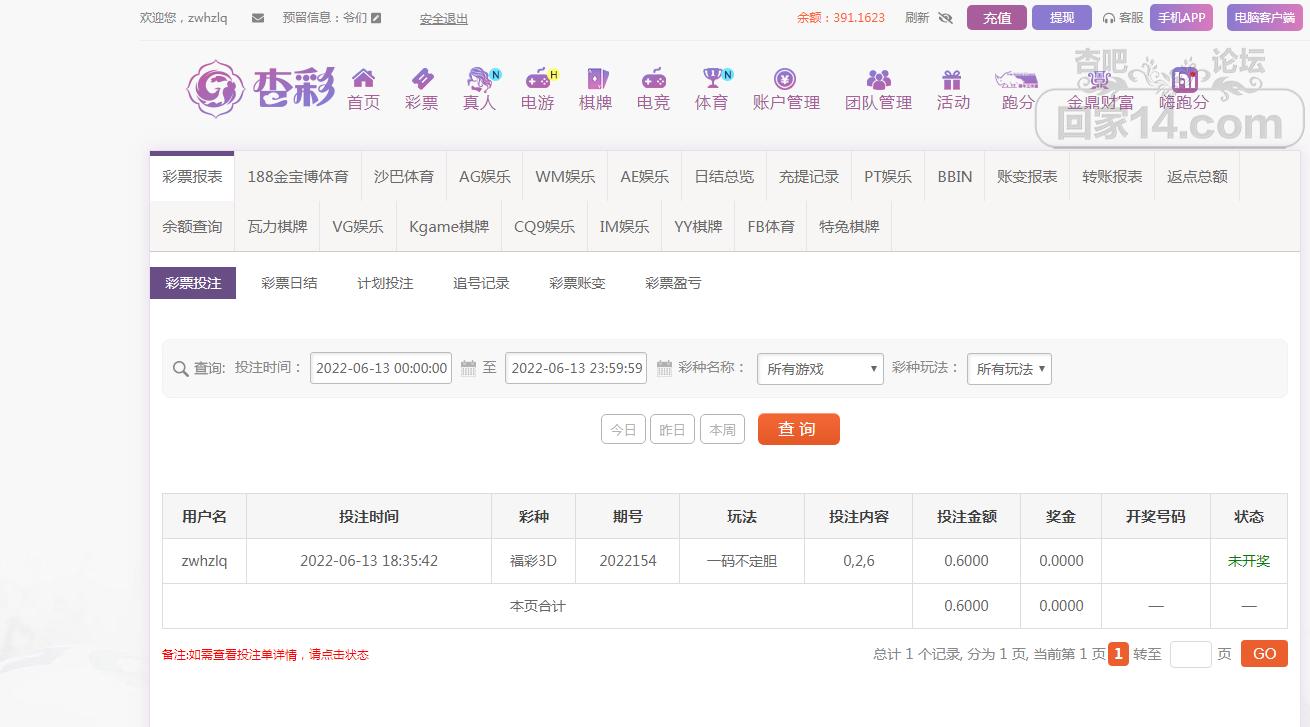Open 团队管理 team icon
Screen dimensions: 1310x727
click(x=878, y=79)
